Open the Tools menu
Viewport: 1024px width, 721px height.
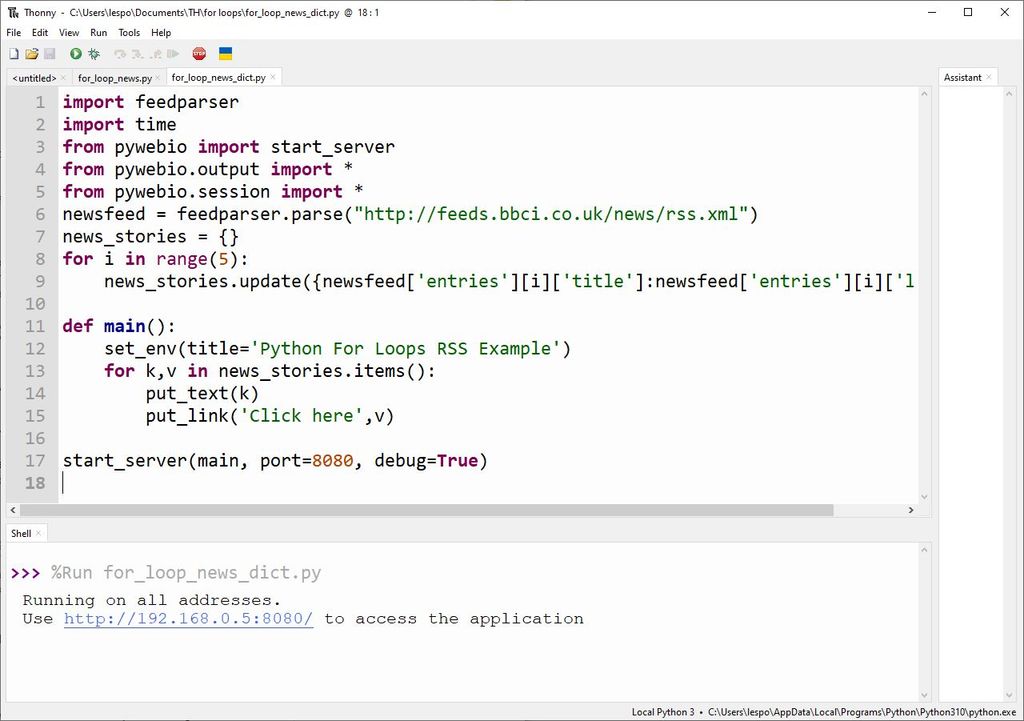129,33
